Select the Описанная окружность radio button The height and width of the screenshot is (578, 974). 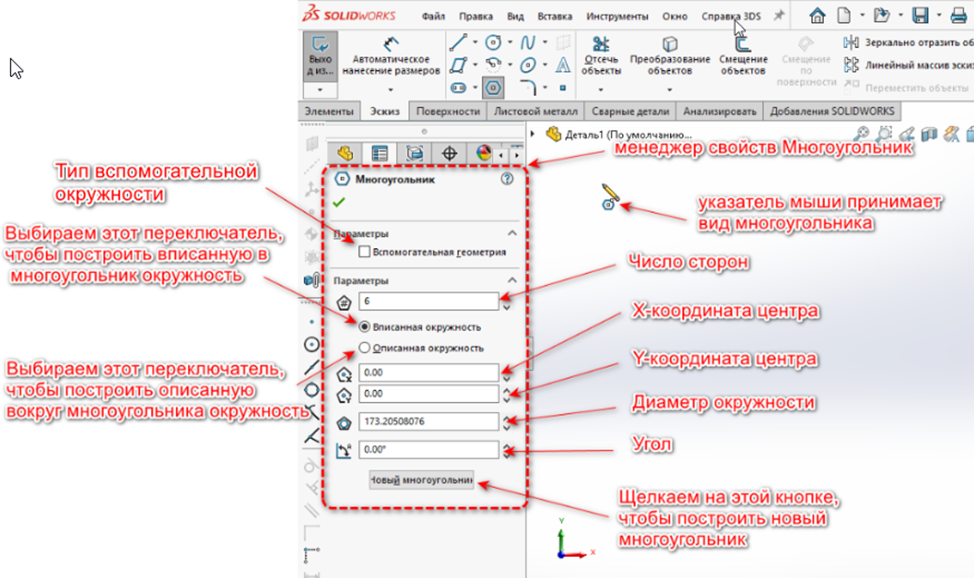[365, 347]
